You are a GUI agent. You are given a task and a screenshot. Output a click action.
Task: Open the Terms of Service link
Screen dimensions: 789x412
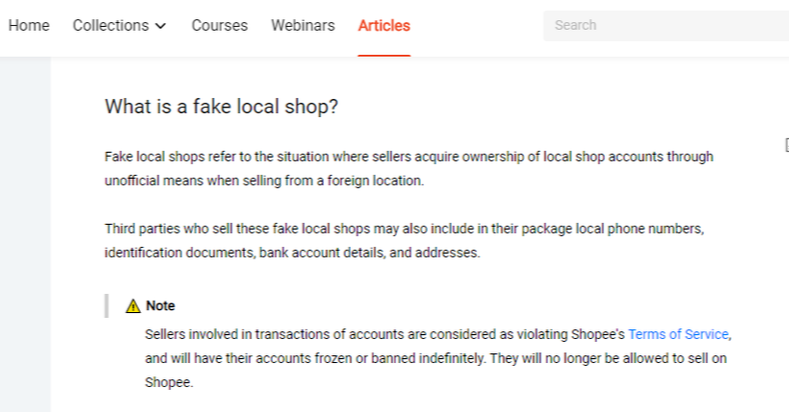pos(678,334)
